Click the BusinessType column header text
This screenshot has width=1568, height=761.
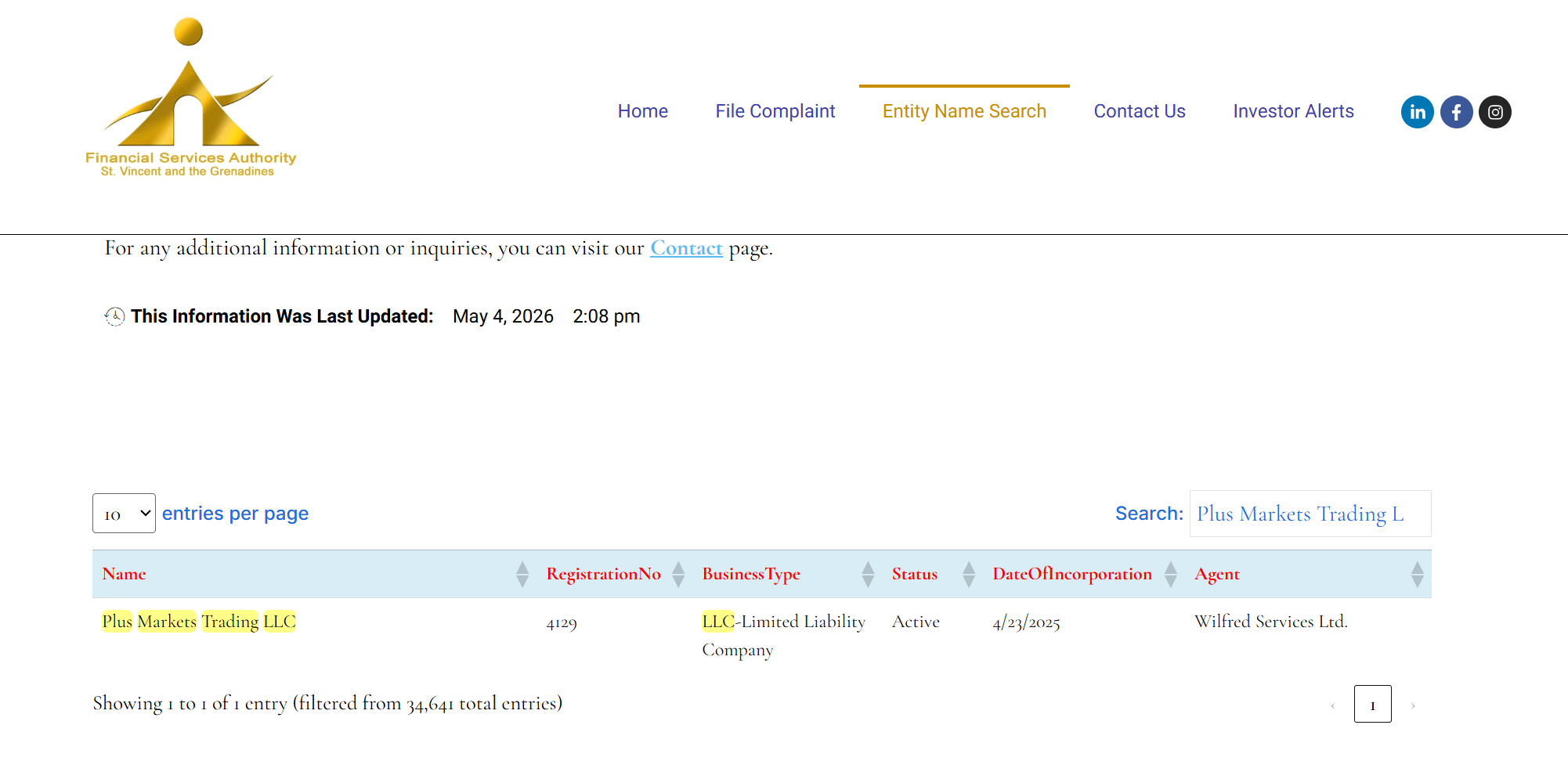[751, 574]
